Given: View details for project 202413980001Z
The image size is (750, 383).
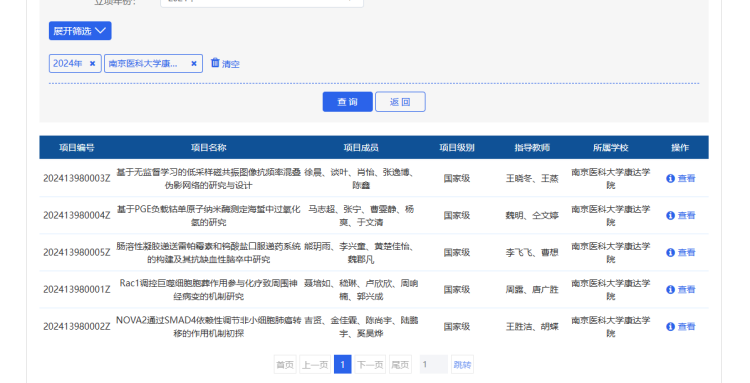Looking at the screenshot, I should [x=686, y=289].
